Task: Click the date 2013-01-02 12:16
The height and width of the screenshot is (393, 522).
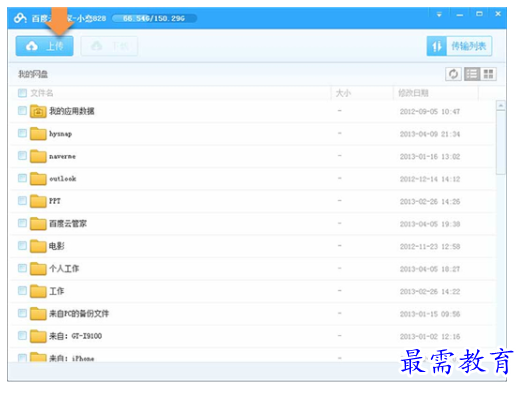Action: coord(430,337)
